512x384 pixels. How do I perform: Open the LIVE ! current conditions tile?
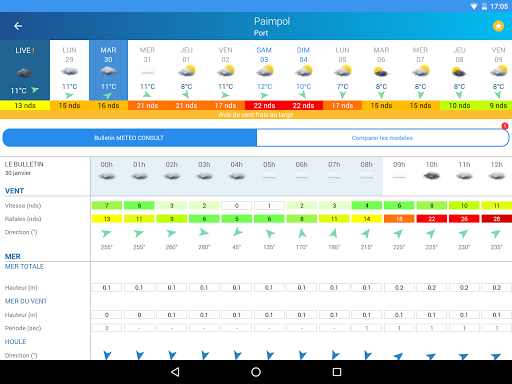[25, 70]
